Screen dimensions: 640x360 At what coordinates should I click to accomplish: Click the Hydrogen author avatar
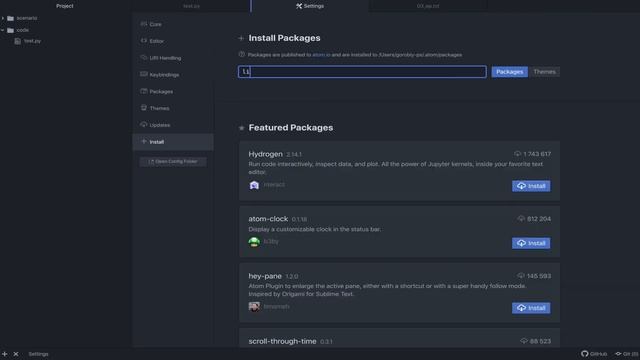click(x=254, y=185)
